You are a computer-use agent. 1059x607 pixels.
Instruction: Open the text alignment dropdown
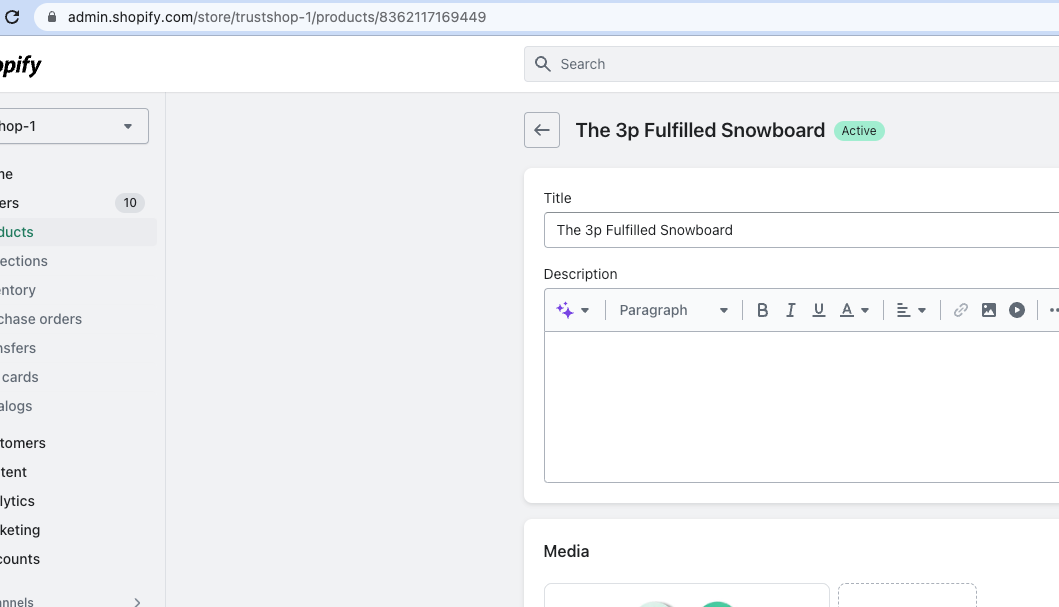coord(910,310)
